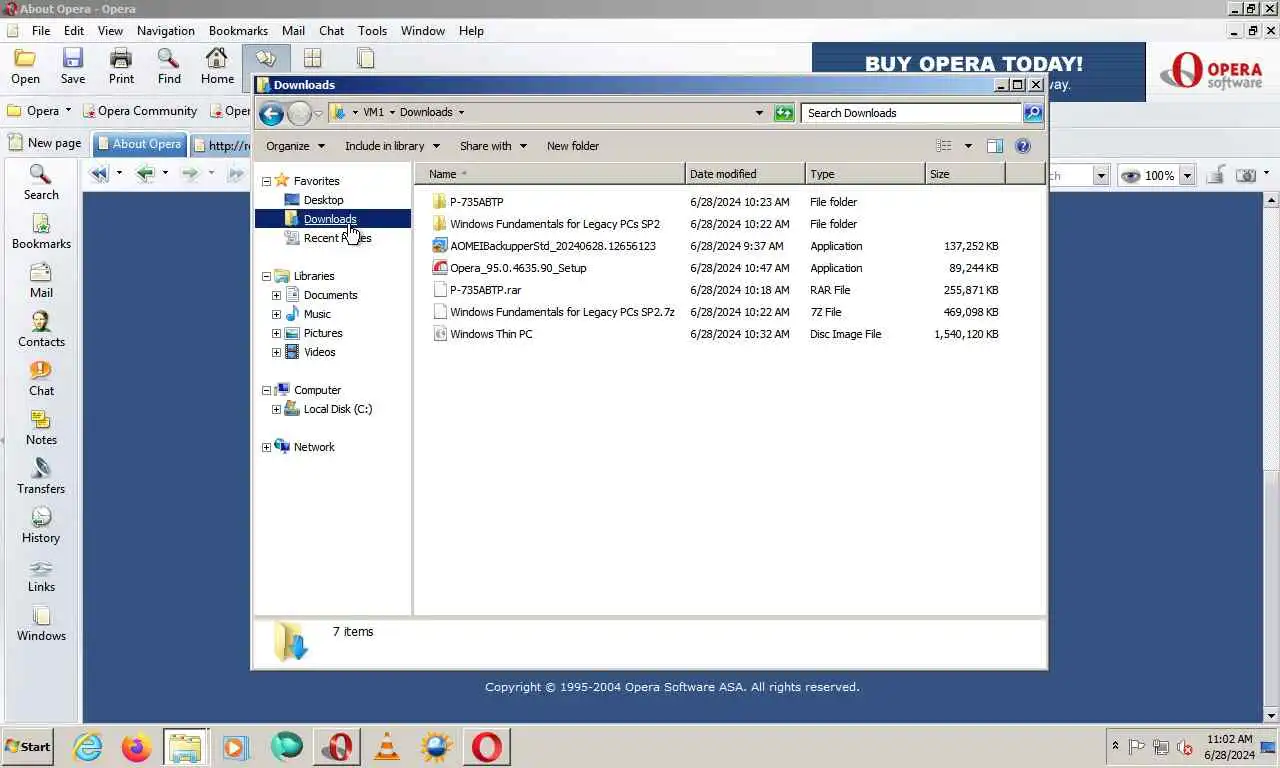Open Firefox from the taskbar
The image size is (1280, 768).
[x=136, y=747]
